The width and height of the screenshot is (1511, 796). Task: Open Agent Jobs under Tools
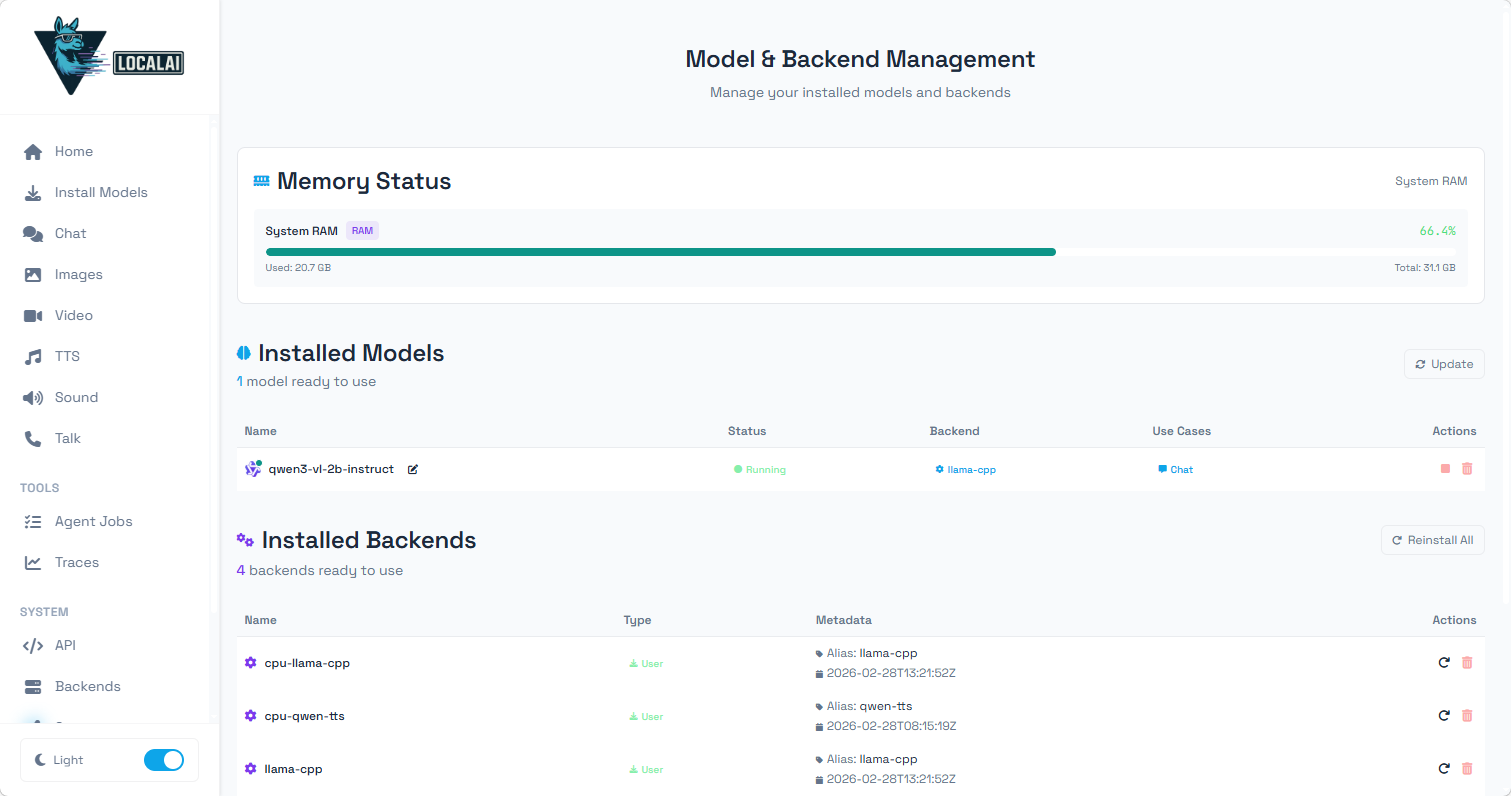[93, 521]
